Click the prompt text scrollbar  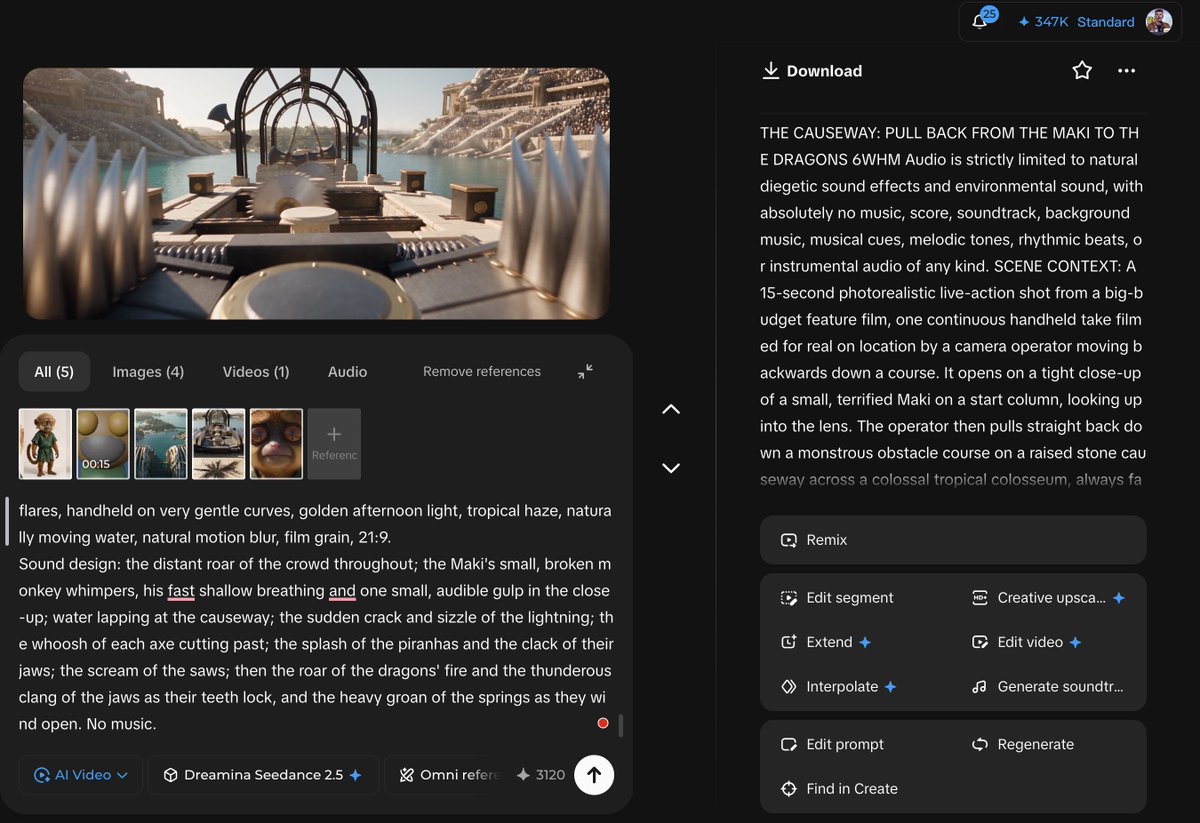[621, 725]
